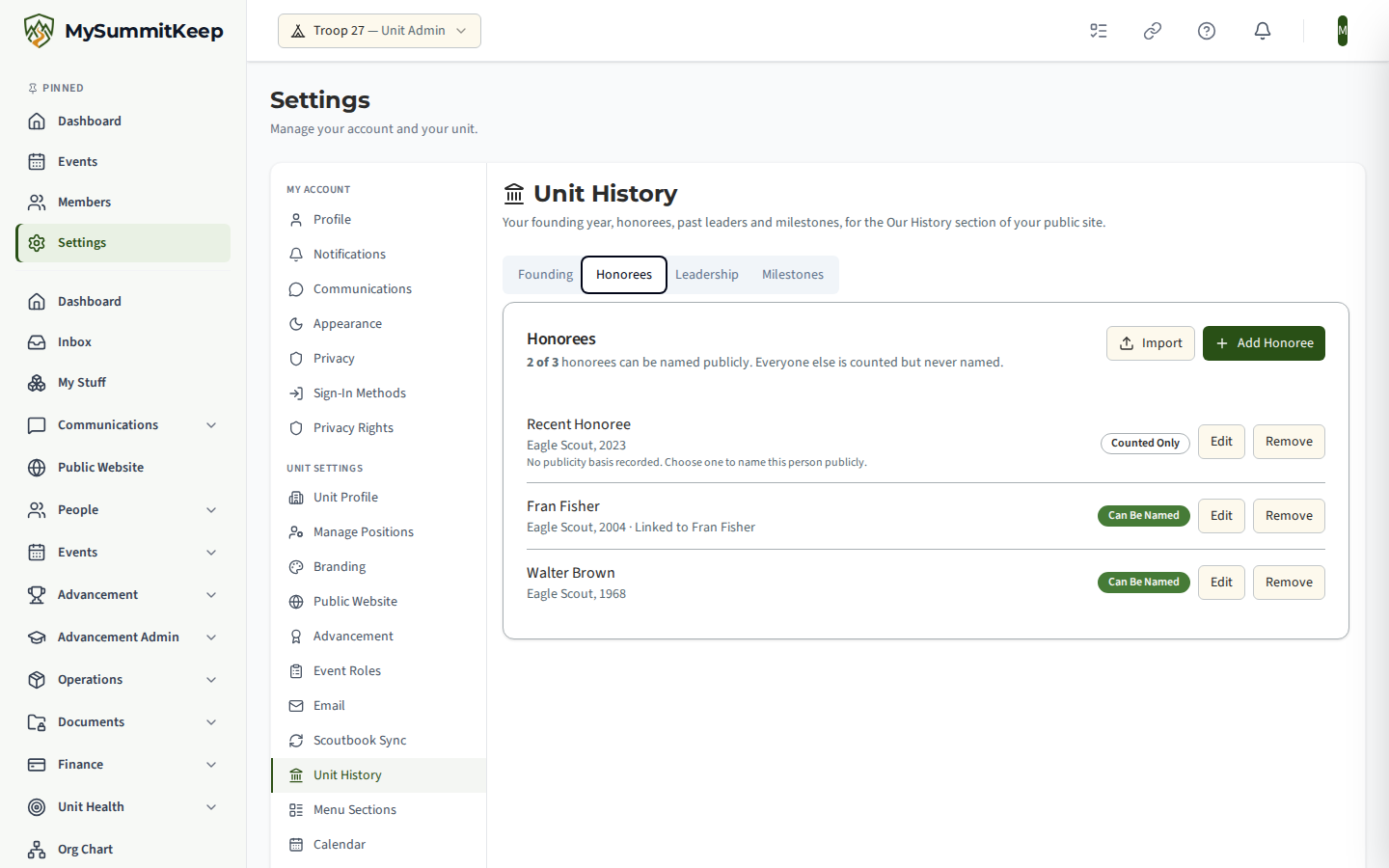Click the Add Honoree button

(1264, 343)
